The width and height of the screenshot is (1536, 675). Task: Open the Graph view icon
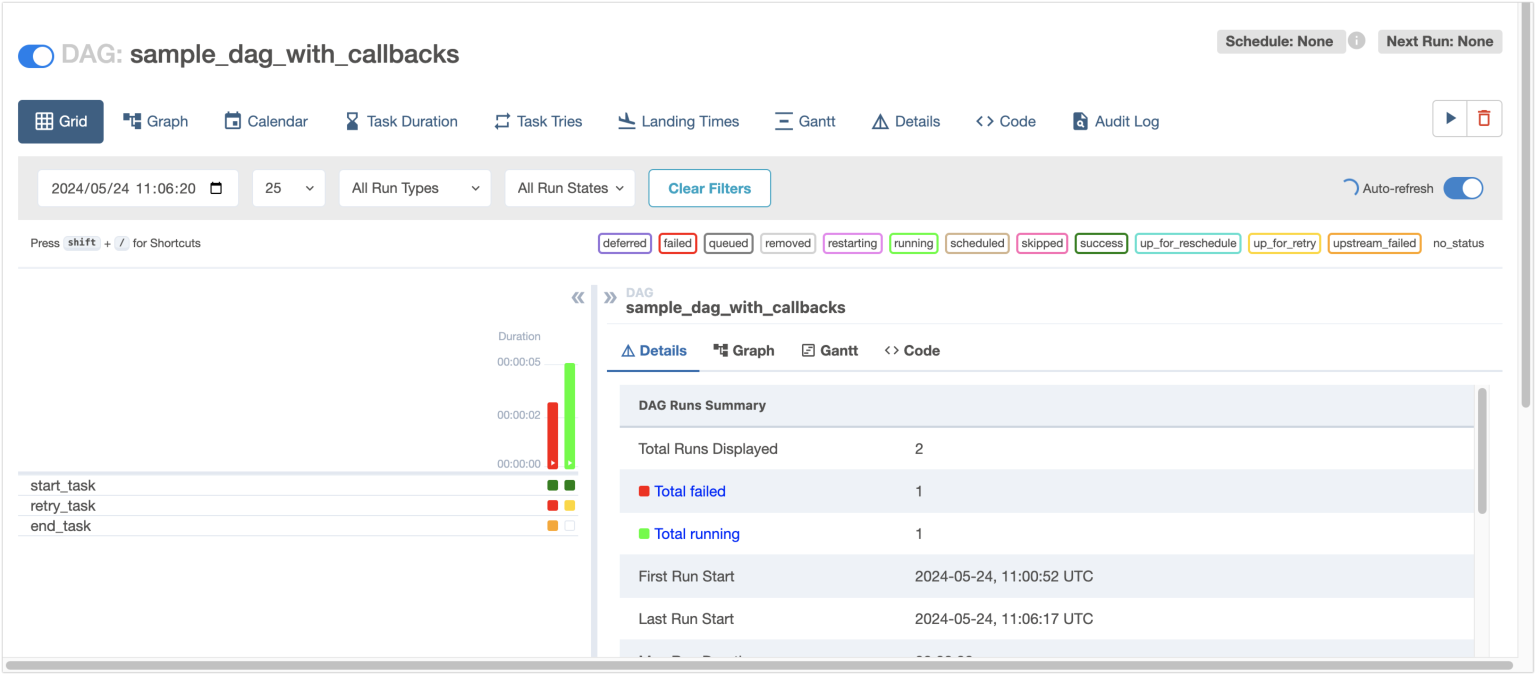pos(155,121)
